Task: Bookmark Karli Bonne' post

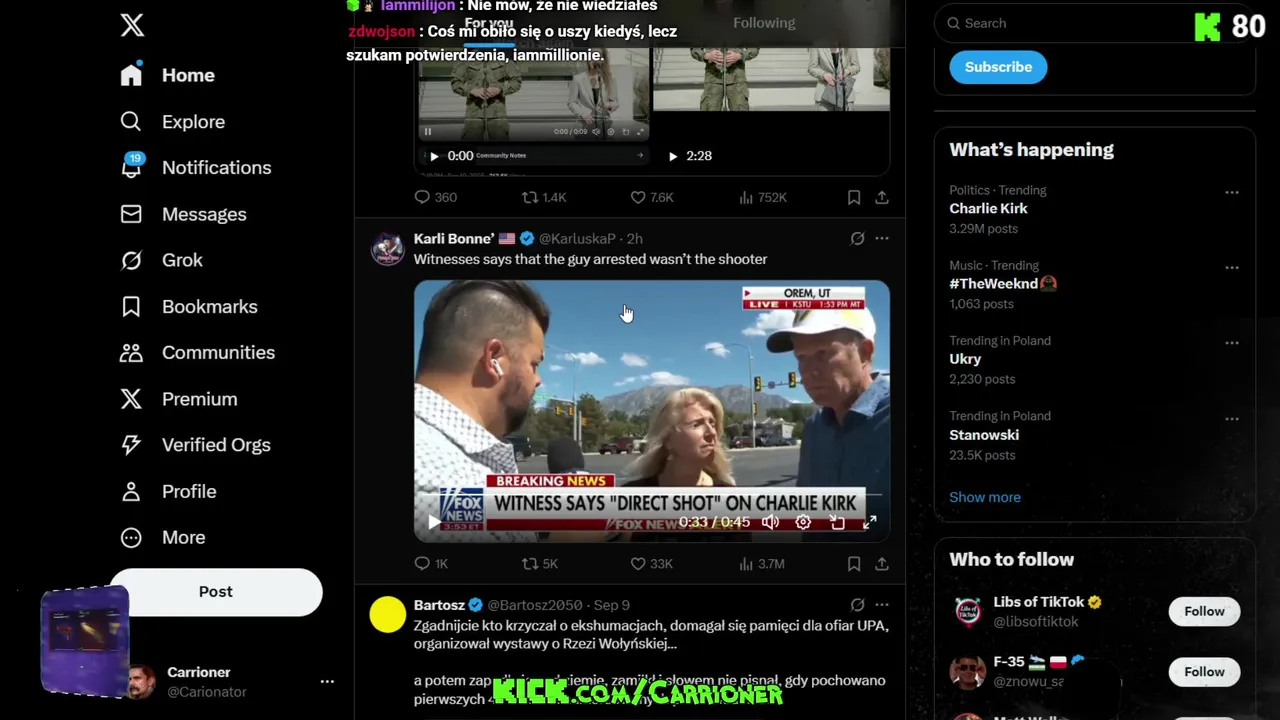Action: click(x=854, y=564)
